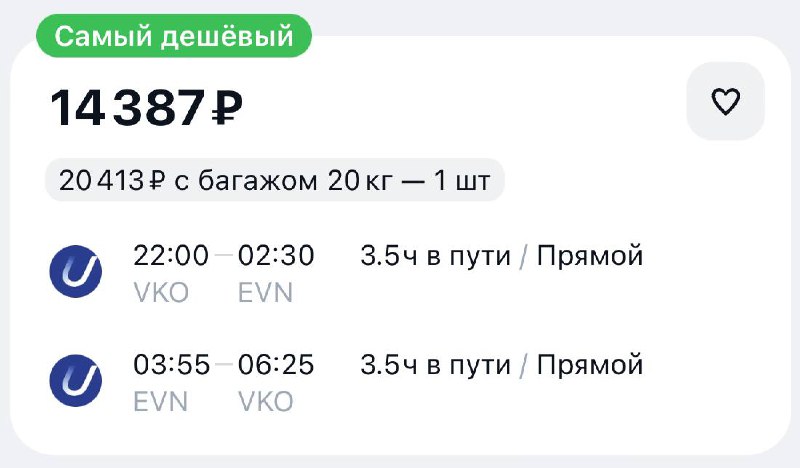Image resolution: width=800 pixels, height=468 pixels.
Task: Select VKO arrival airport on return flight
Action: pos(266,401)
